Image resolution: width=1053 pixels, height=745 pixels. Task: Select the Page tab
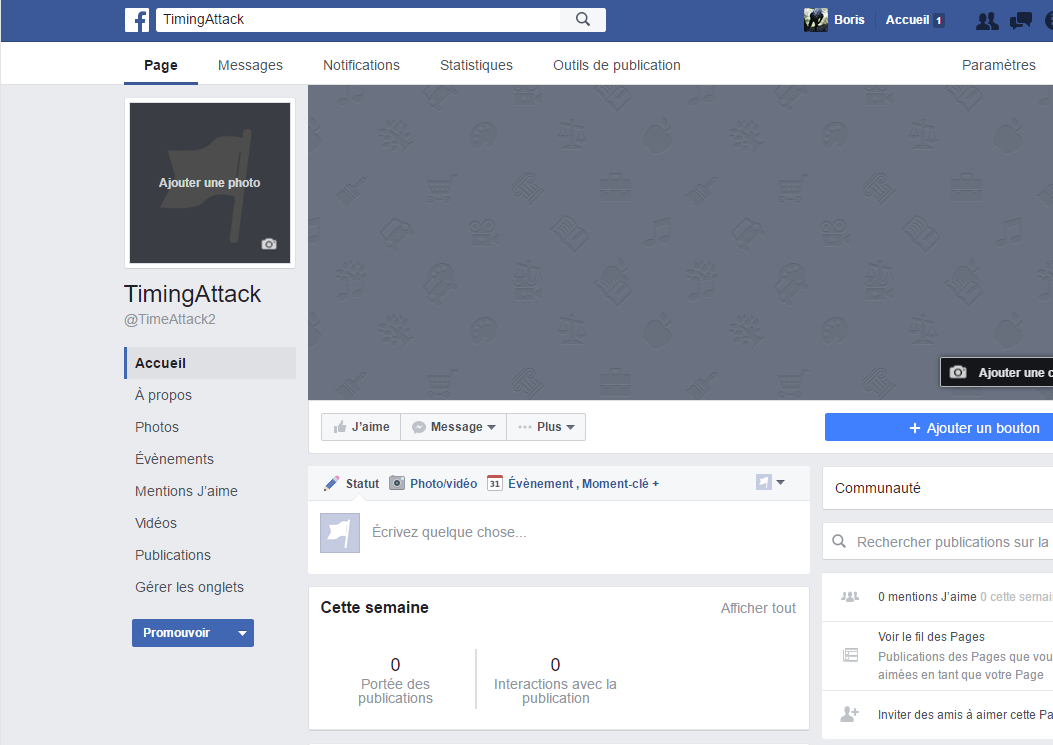(161, 65)
